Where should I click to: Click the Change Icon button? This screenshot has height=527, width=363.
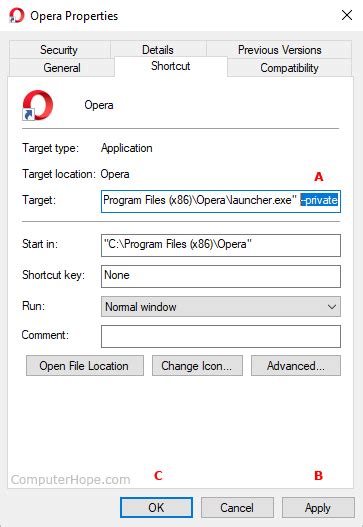[x=197, y=366]
